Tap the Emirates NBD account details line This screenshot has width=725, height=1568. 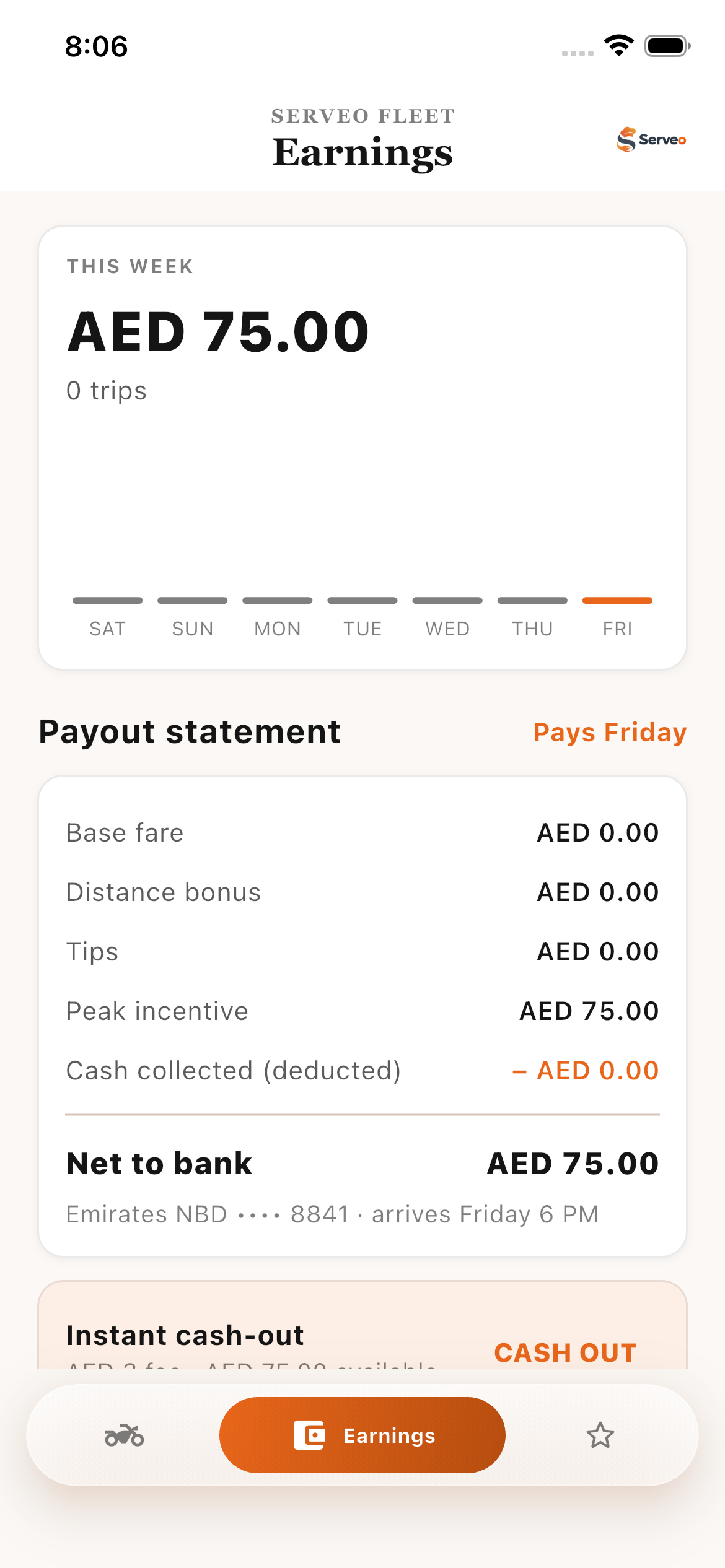(332, 1214)
